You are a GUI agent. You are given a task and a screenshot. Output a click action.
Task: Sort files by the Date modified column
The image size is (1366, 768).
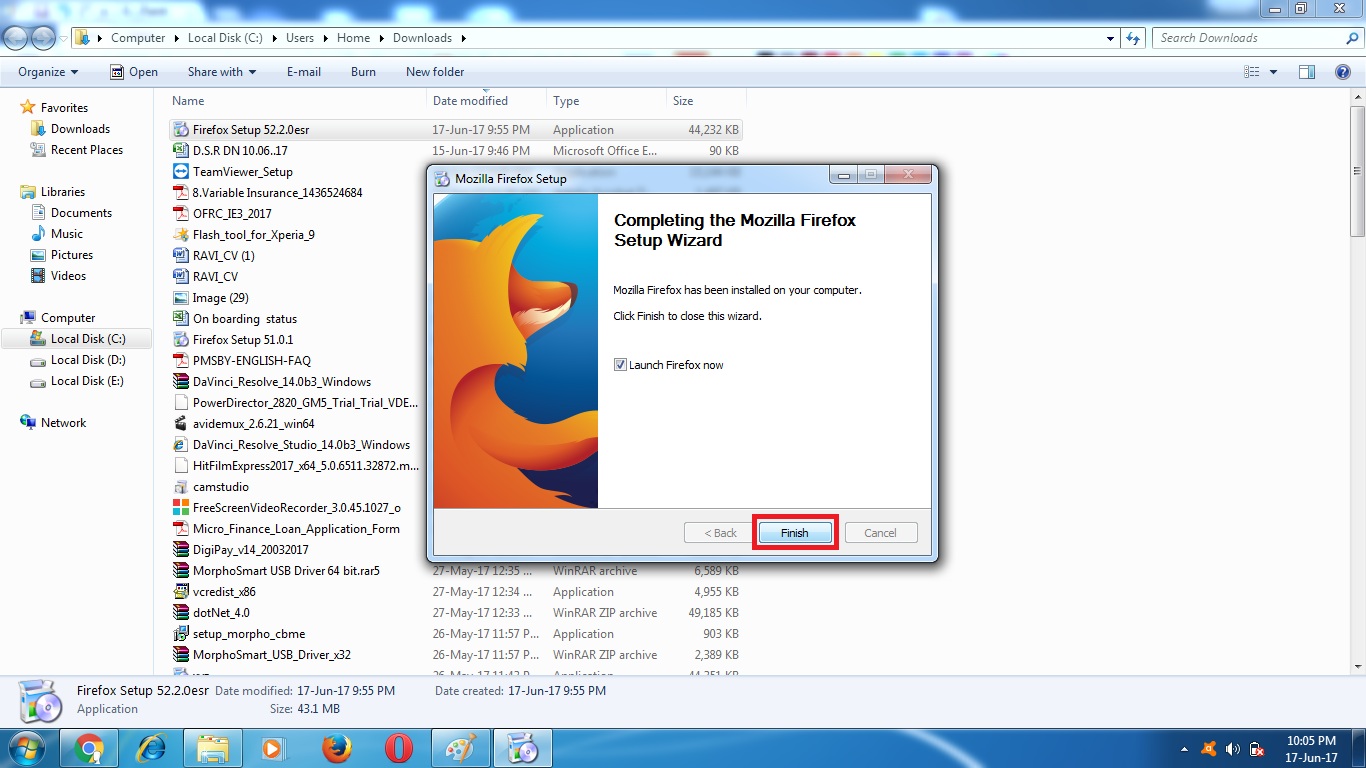click(487, 101)
